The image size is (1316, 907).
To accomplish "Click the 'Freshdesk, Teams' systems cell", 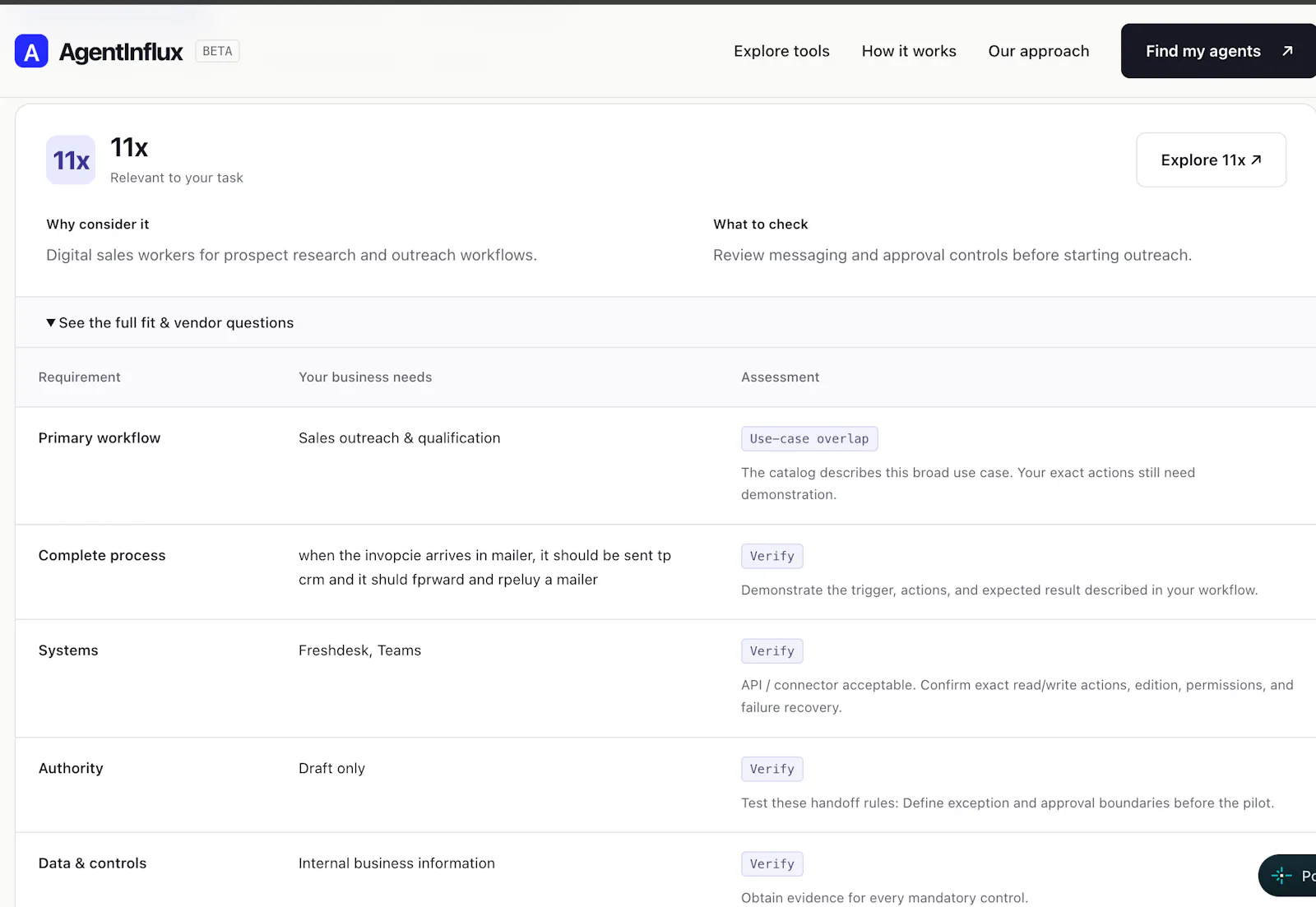I will 359,650.
